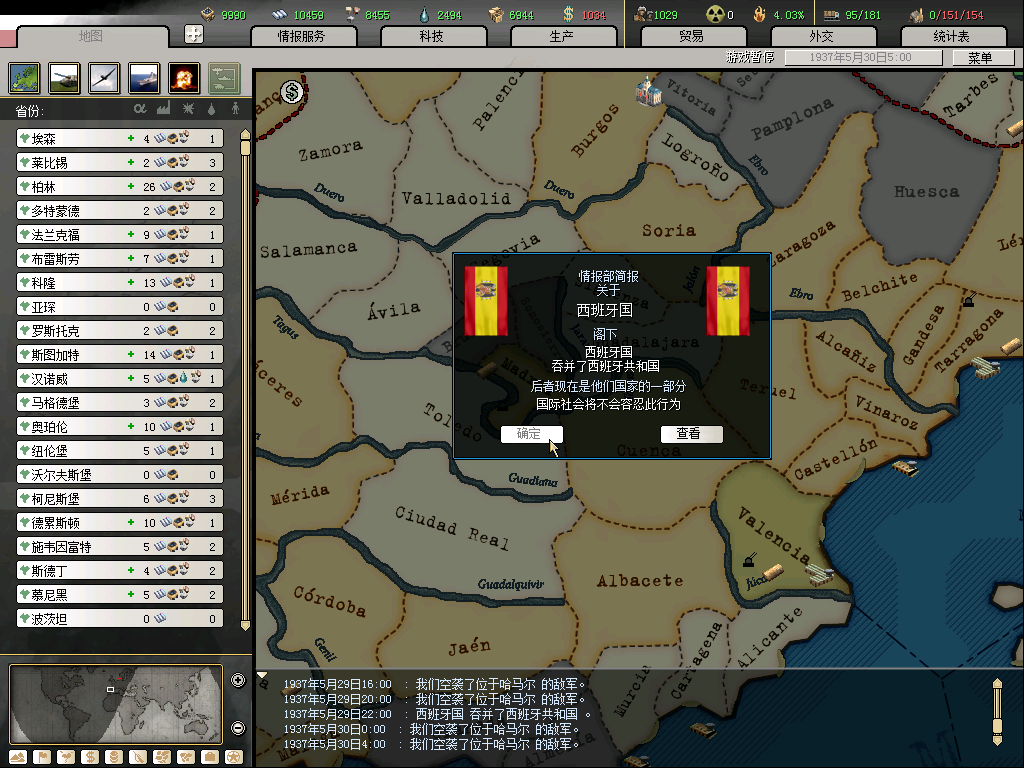Open the 统计表 tab

[952, 37]
